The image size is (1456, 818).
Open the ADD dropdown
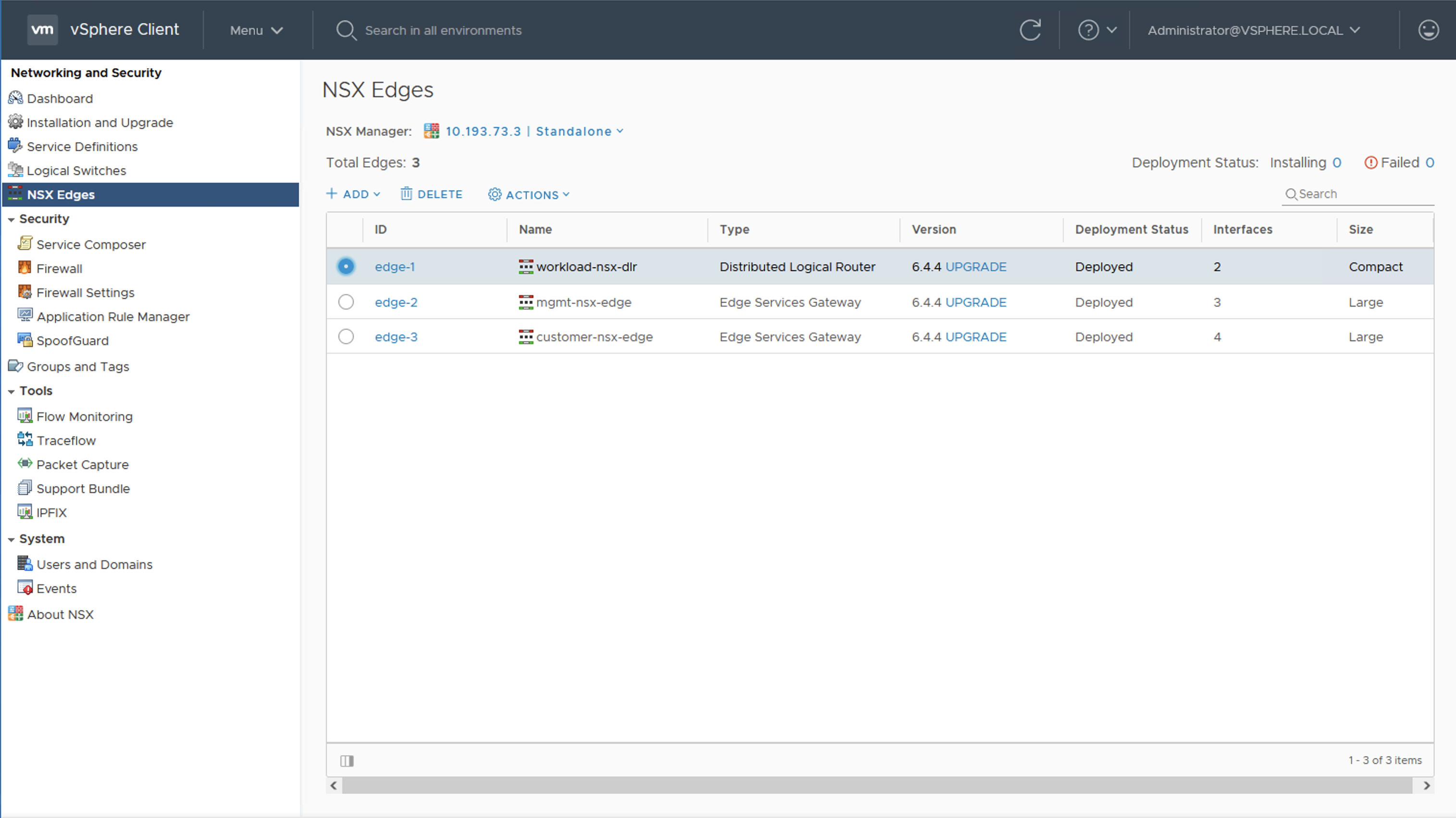coord(353,194)
